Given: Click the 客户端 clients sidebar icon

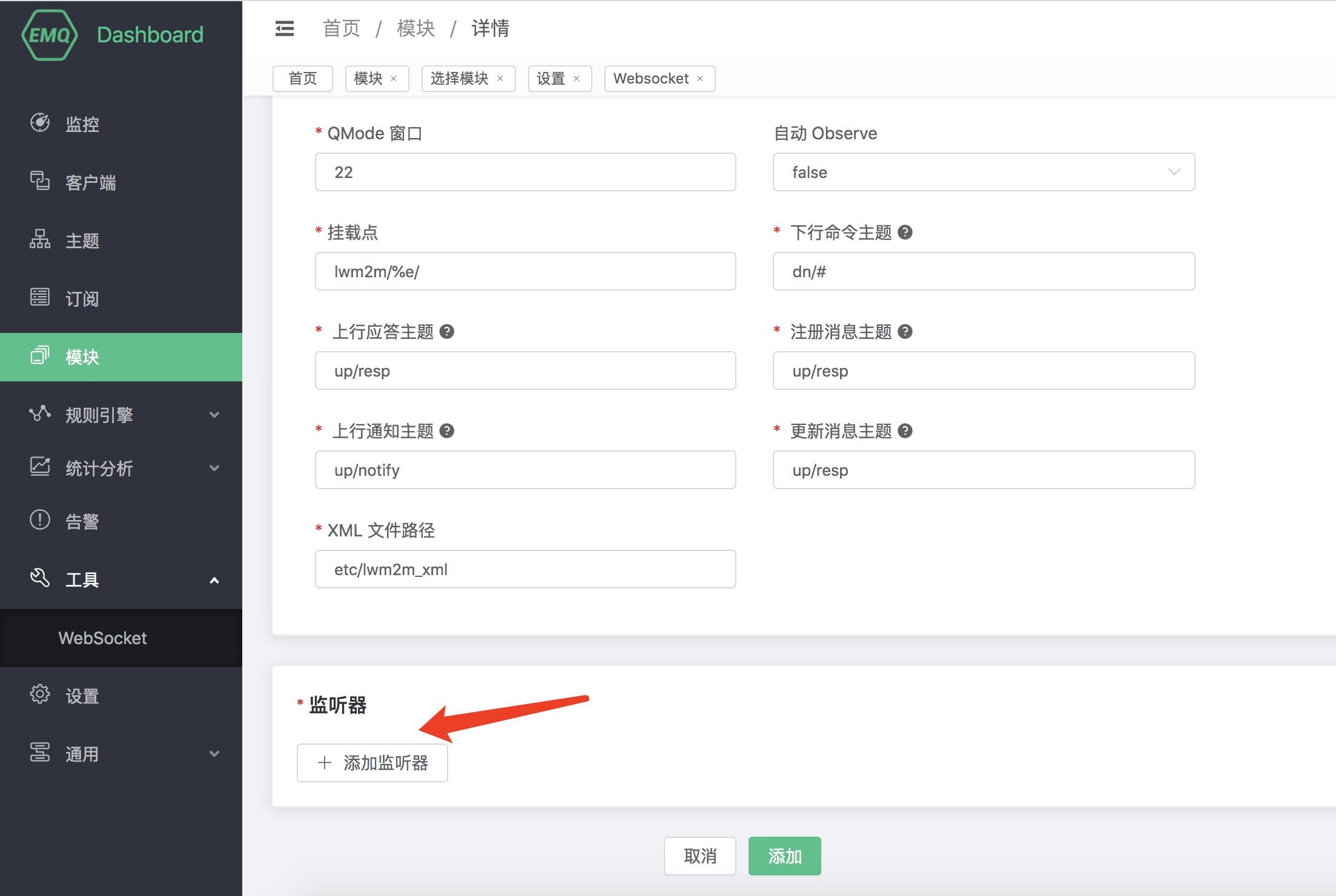Looking at the screenshot, I should [x=40, y=181].
